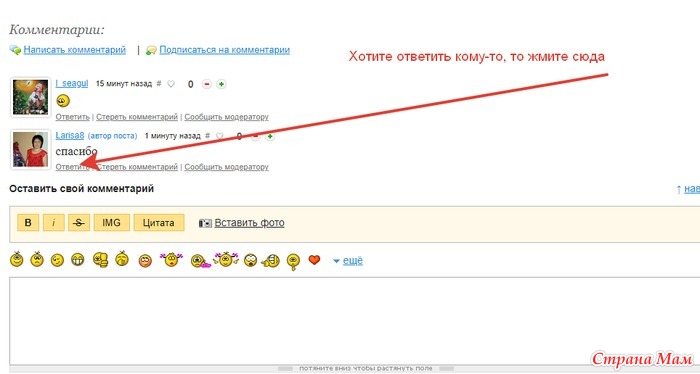The width and height of the screenshot is (700, 374).
Task: Click the Цитата quote button
Action: [158, 222]
